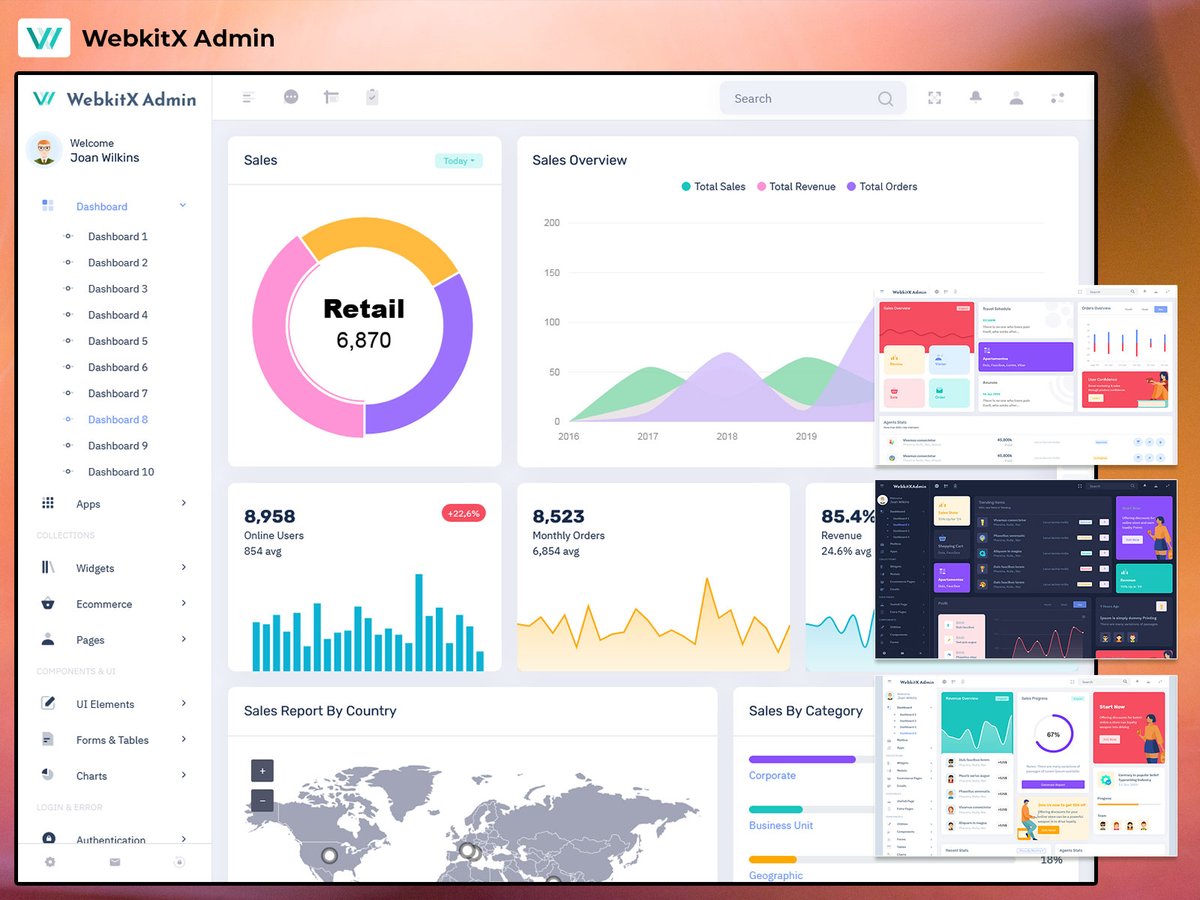Expand the Charts menu in sidebar
Viewport: 1200px width, 900px height.
(x=94, y=775)
